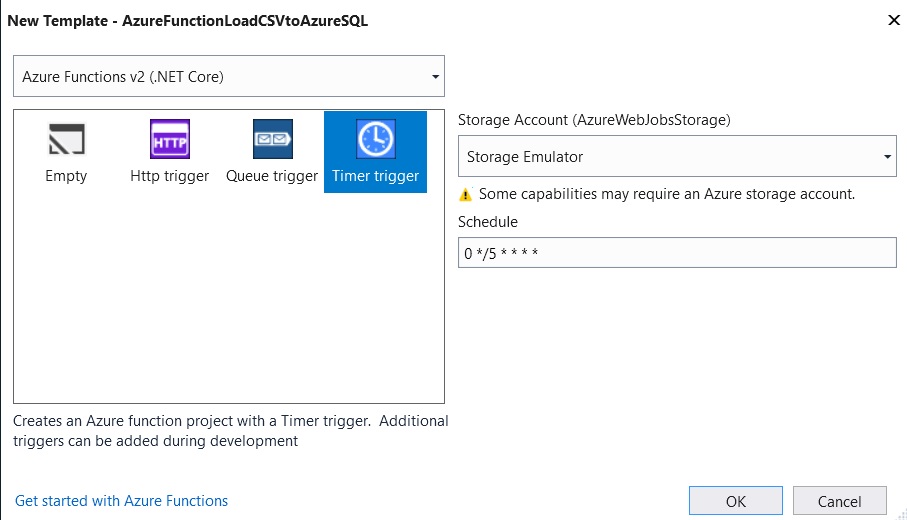907x520 pixels.
Task: Click the Http trigger label text
Action: (169, 176)
